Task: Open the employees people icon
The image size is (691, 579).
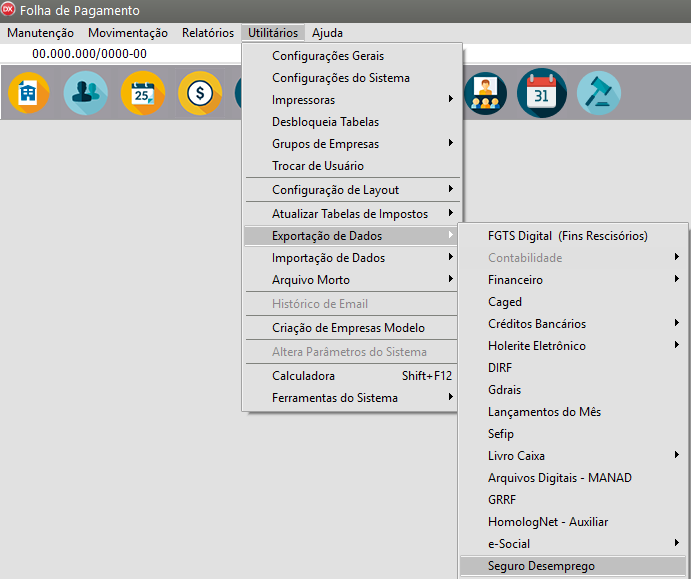Action: pos(85,94)
